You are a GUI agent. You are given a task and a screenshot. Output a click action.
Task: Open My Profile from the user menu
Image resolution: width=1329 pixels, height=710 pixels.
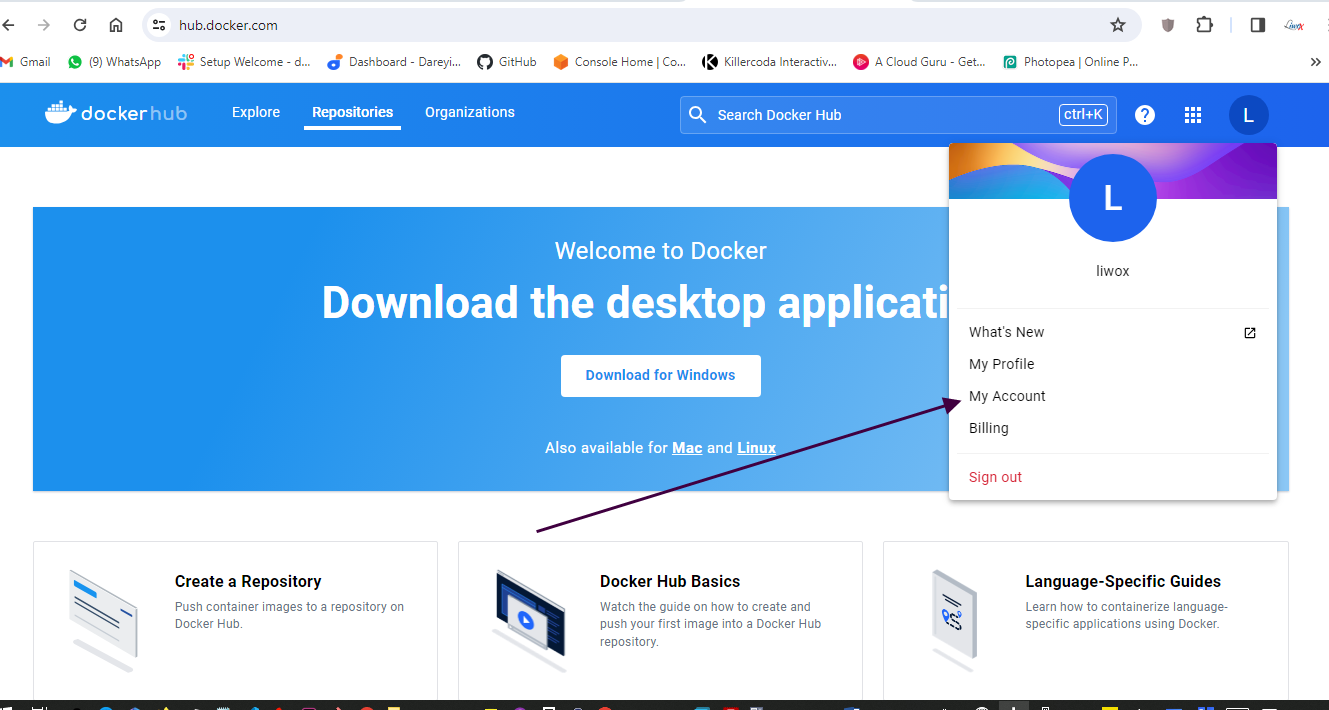pos(1001,364)
